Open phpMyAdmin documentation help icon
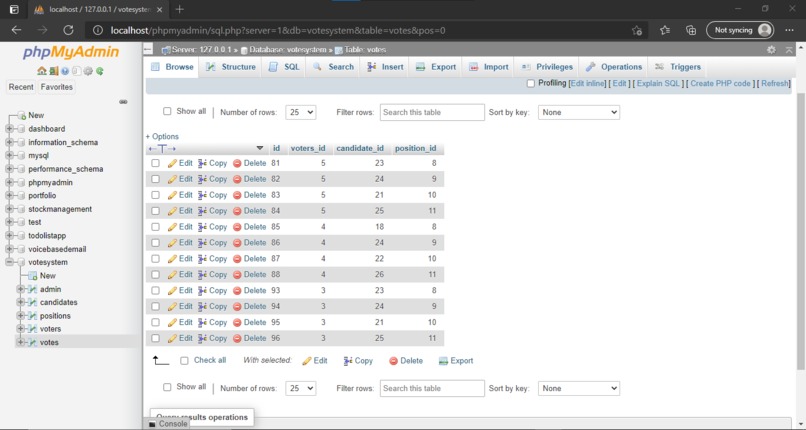The width and height of the screenshot is (806, 430). [65, 71]
